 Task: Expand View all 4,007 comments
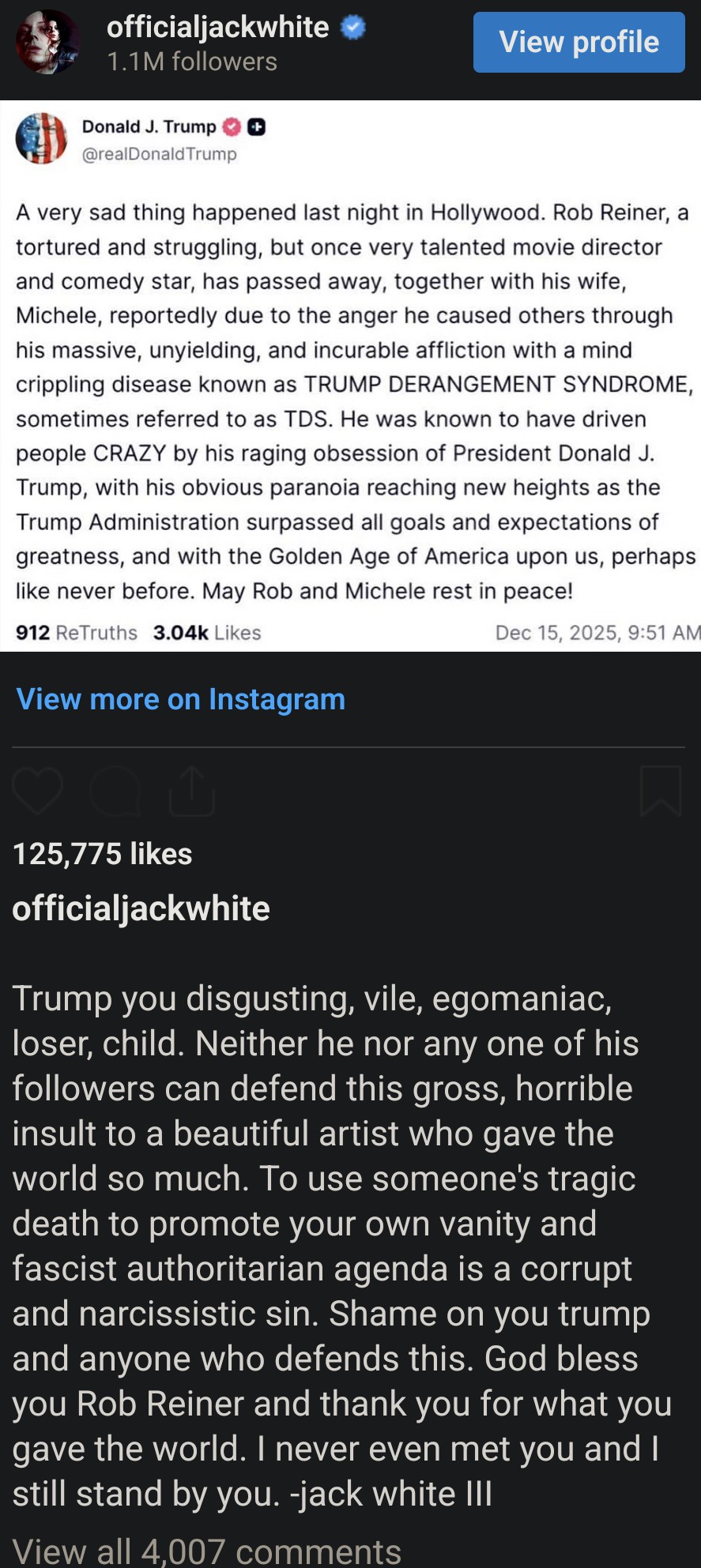(206, 1551)
